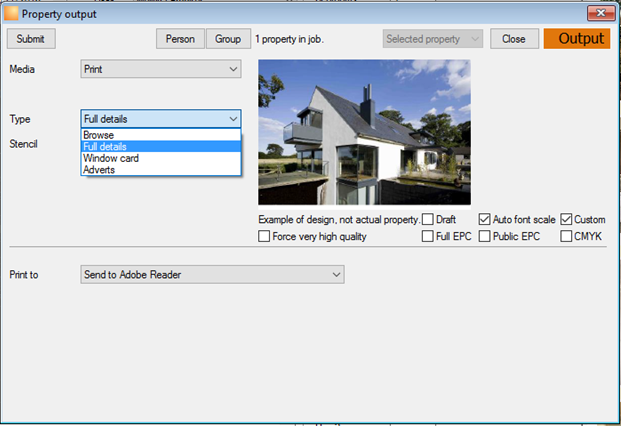Enable the Draft checkbox
The height and width of the screenshot is (426, 624).
click(427, 219)
